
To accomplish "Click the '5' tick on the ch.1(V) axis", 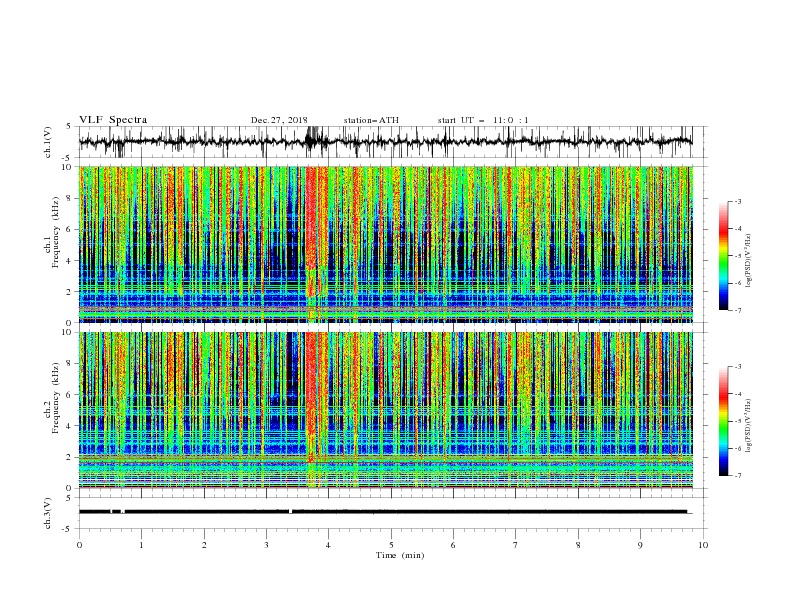I will click(69, 127).
